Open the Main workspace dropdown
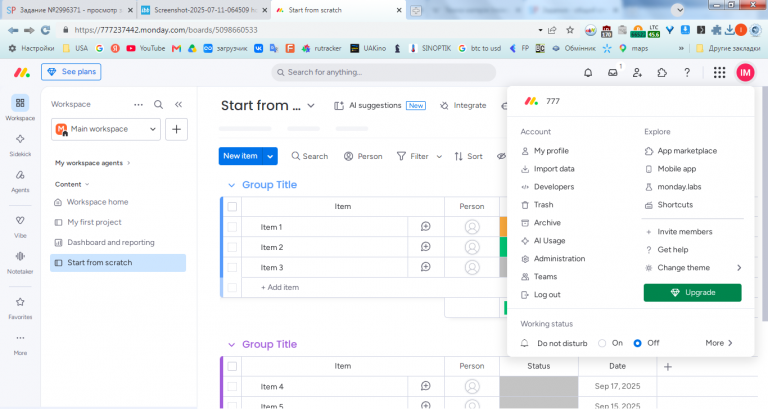This screenshot has width=768, height=409. point(106,129)
